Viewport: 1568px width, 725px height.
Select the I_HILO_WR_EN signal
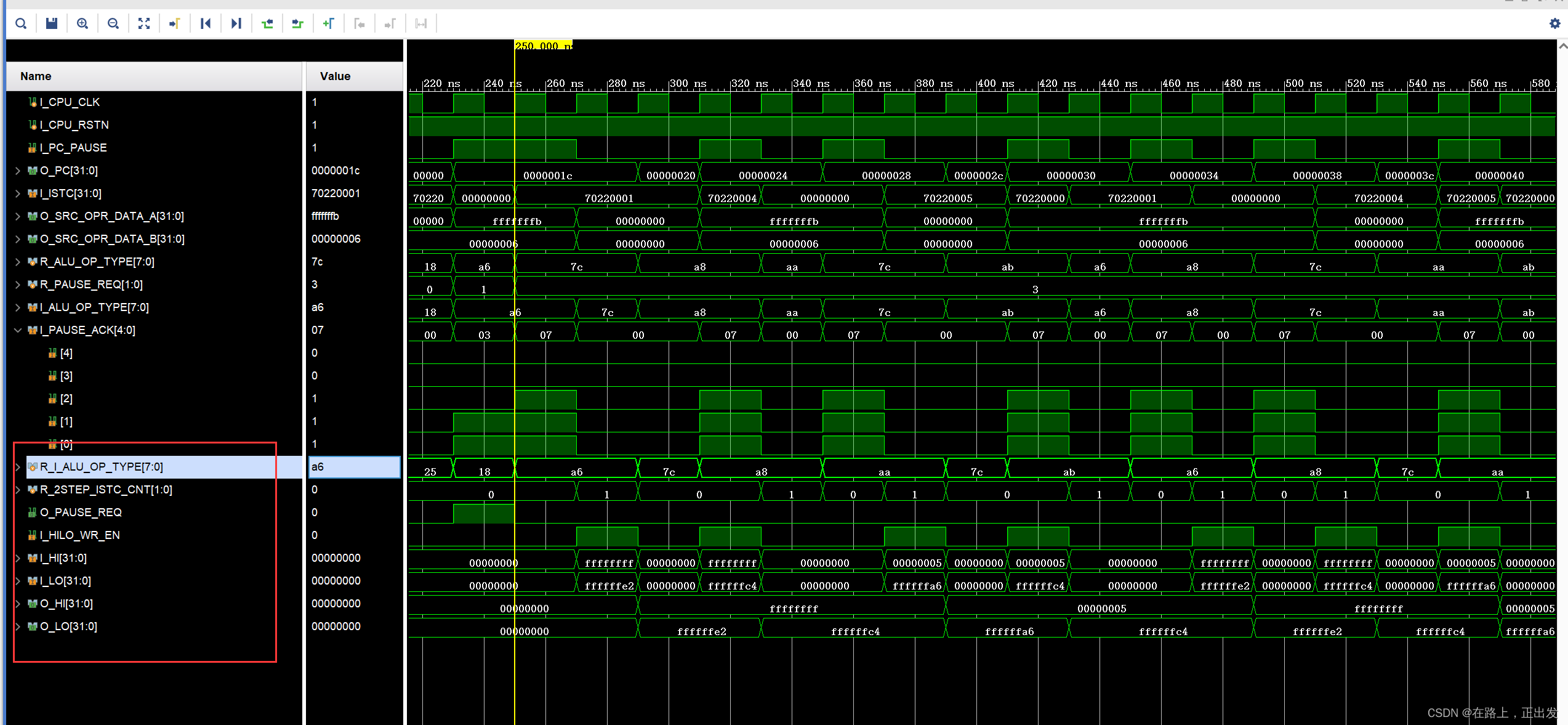tap(79, 535)
